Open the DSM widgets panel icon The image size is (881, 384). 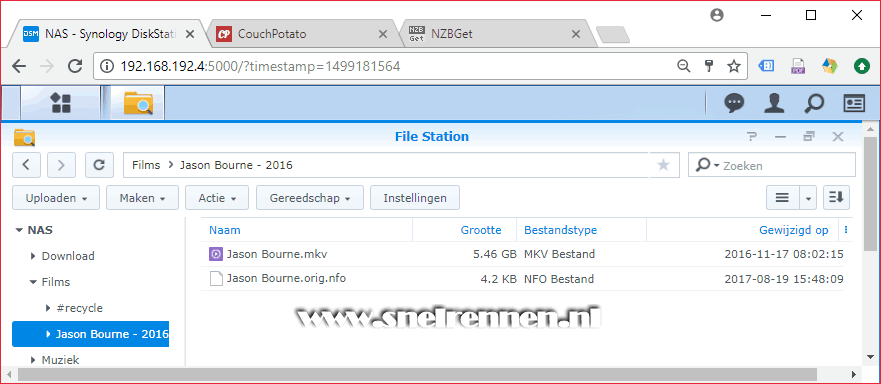[854, 103]
